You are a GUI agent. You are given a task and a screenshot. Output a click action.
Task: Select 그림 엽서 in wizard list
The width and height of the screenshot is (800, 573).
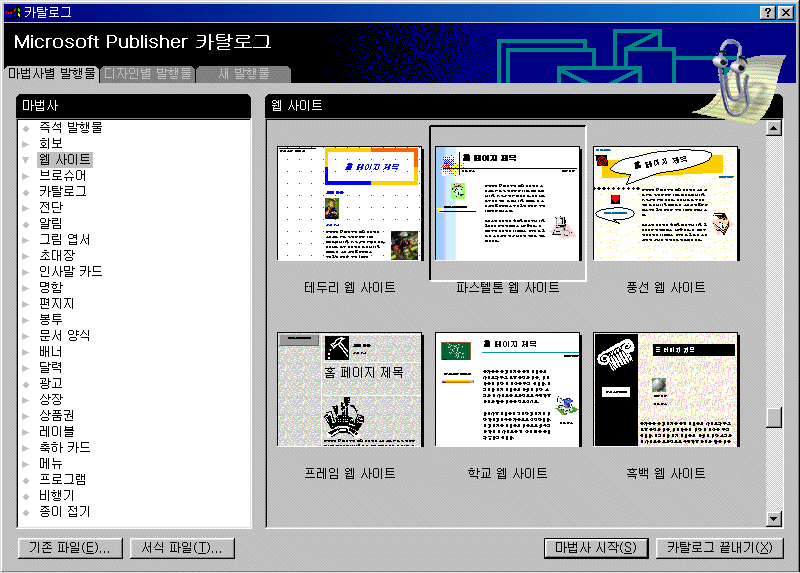coord(65,239)
